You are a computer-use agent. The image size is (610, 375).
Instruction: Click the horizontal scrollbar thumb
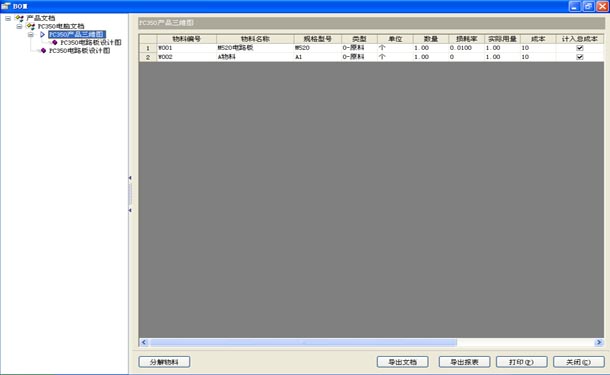[303, 342]
